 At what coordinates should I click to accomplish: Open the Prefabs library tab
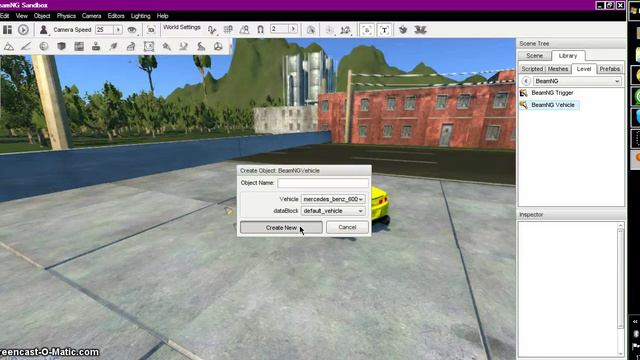click(610, 69)
